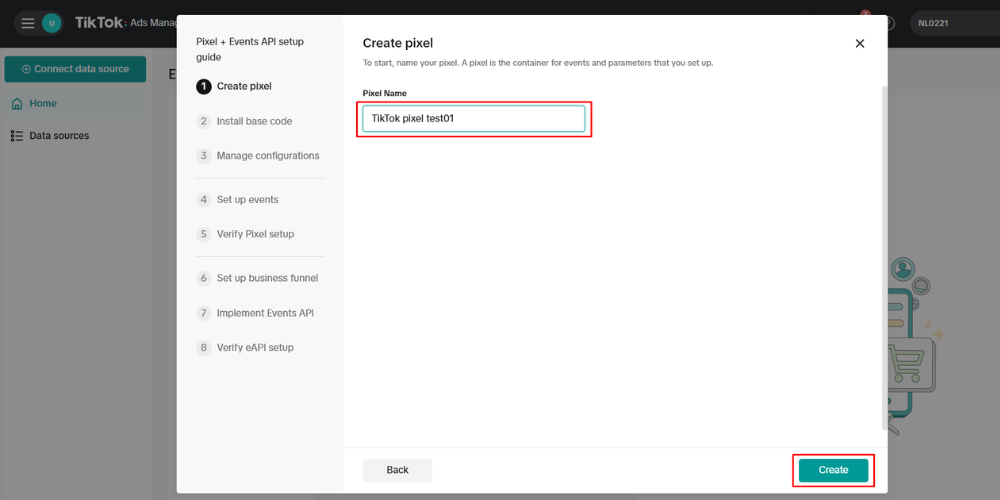Screen dimensions: 1000x500
Task: Select step 7 Implement Events API
Action: coord(255,313)
